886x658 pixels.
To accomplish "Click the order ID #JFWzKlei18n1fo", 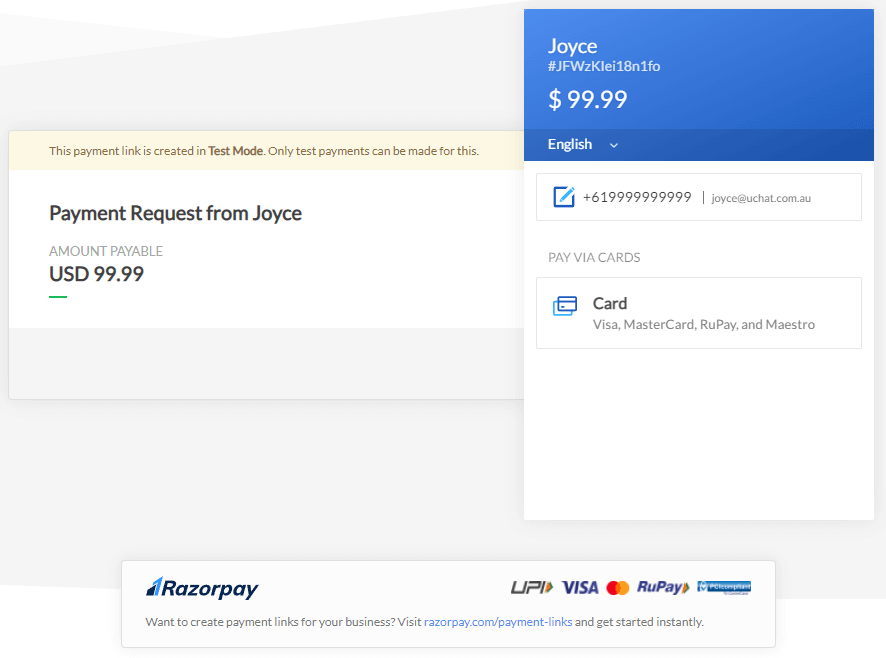I will [x=603, y=67].
